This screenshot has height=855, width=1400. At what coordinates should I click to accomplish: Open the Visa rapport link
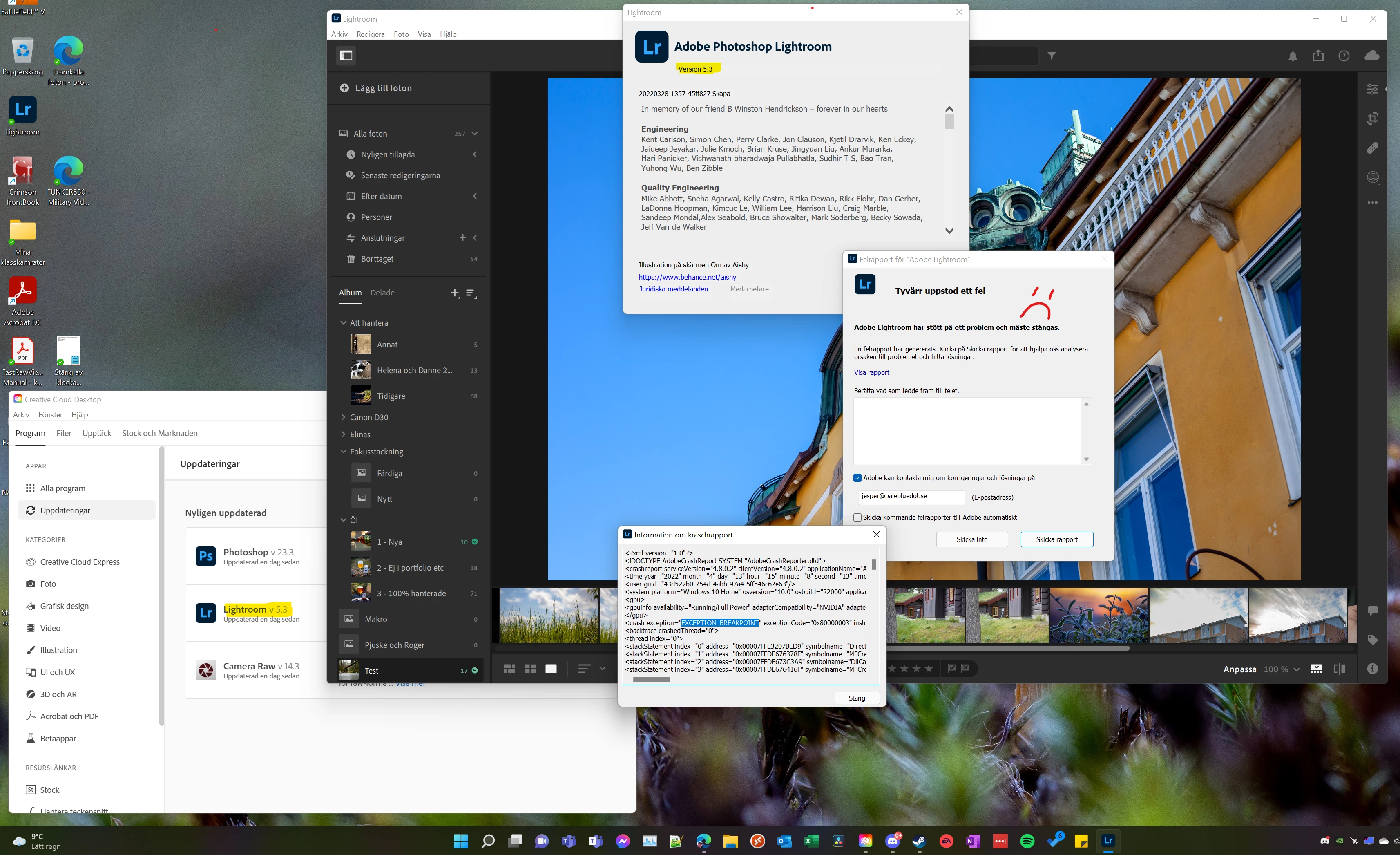tap(871, 372)
